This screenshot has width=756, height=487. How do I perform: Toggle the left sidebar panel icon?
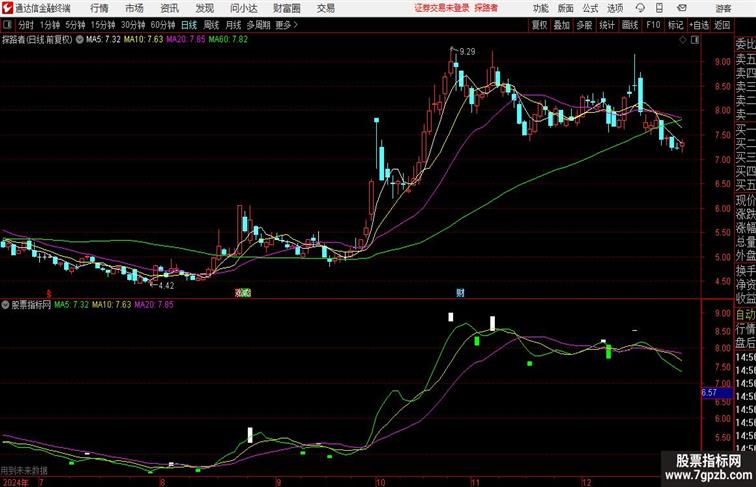coord(7,25)
